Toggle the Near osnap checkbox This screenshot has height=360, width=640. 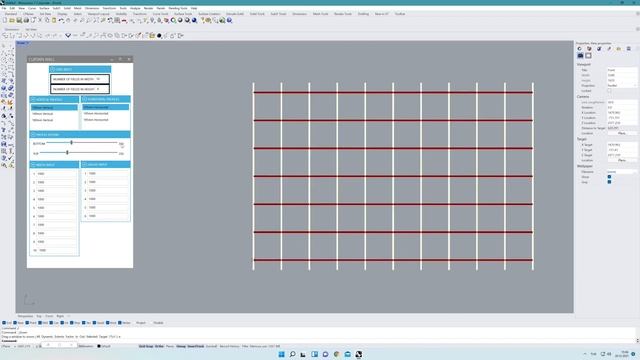[x=15, y=322]
